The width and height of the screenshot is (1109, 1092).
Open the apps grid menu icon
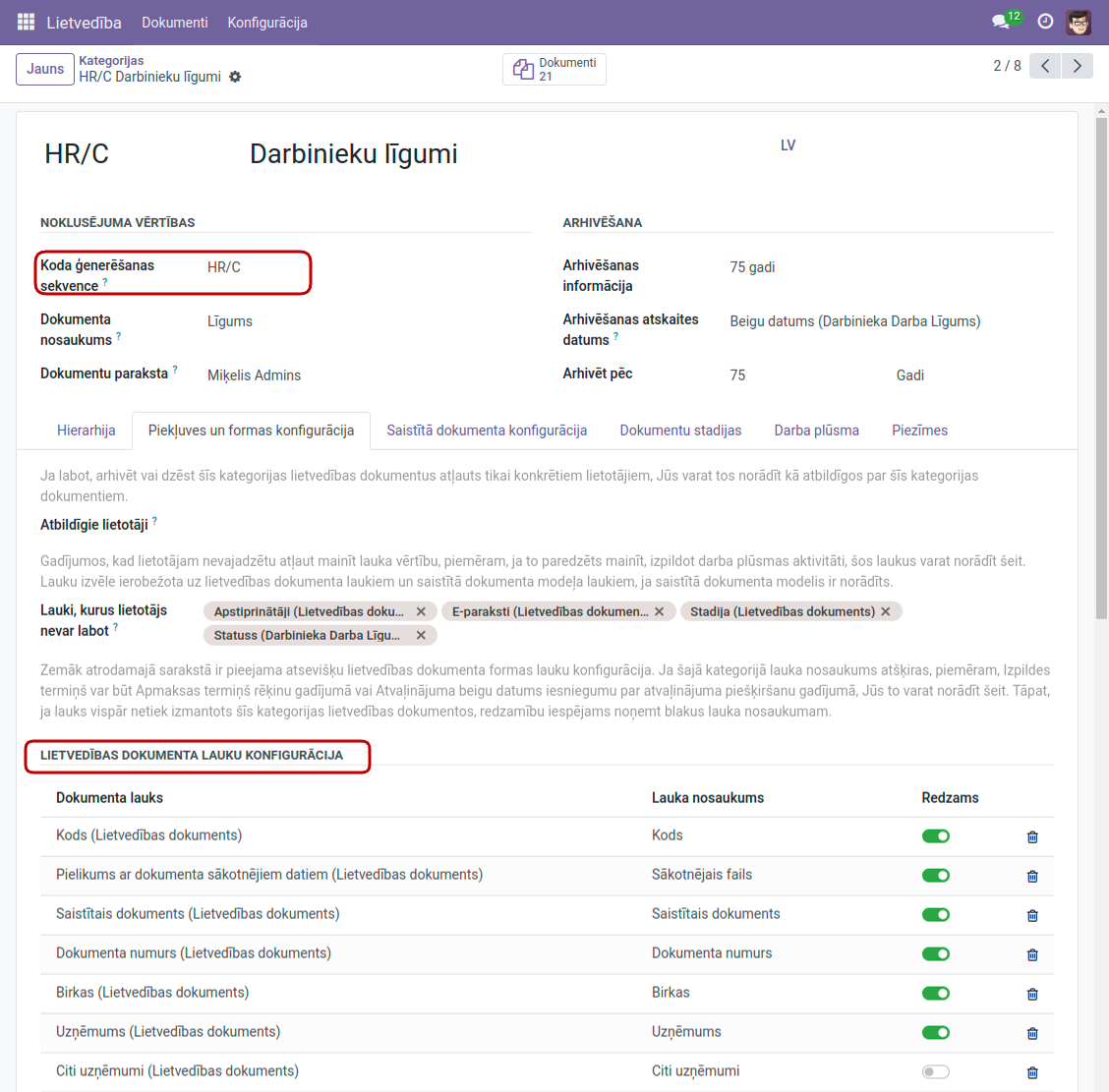27,22
